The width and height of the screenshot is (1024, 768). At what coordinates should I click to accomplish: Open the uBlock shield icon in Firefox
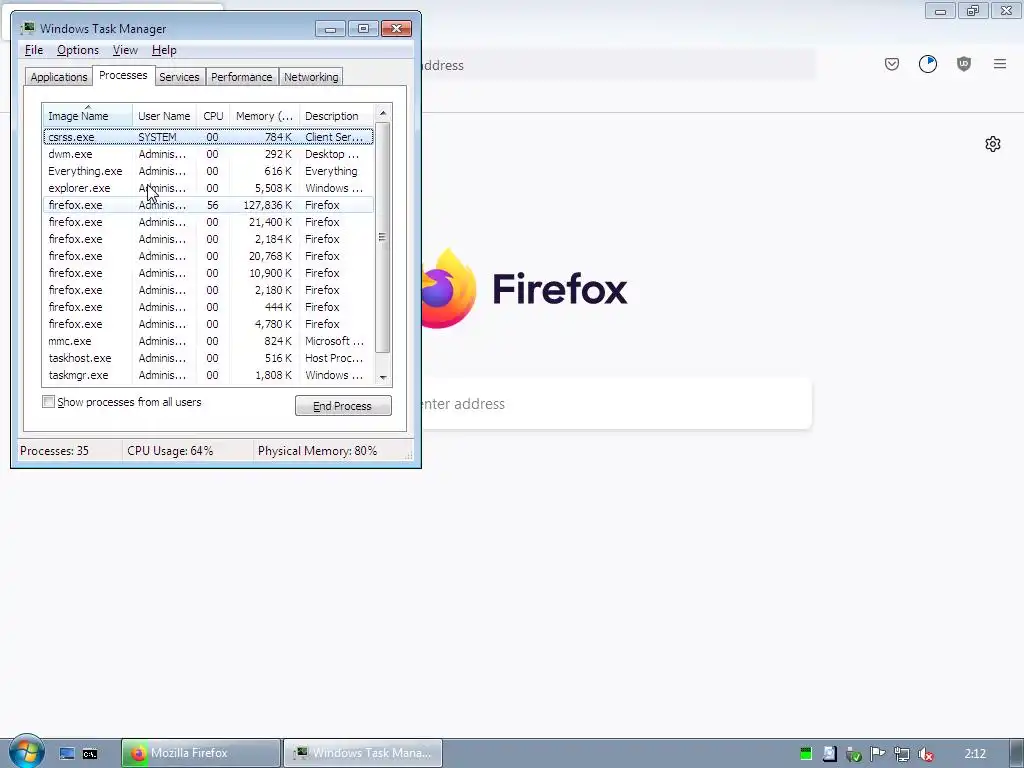coord(964,64)
